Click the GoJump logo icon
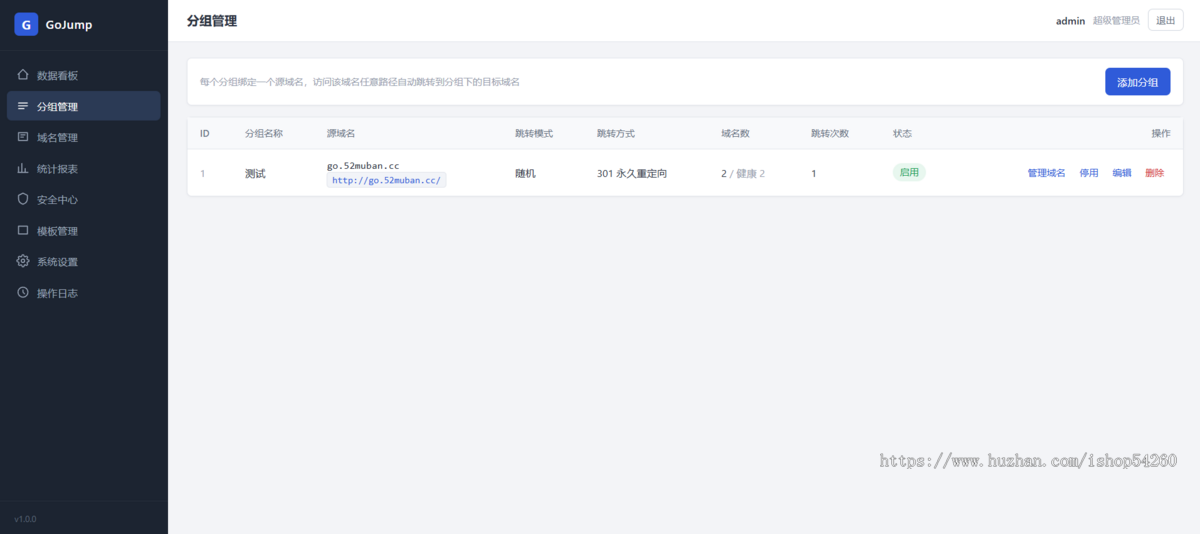This screenshot has width=1200, height=534. pos(26,24)
